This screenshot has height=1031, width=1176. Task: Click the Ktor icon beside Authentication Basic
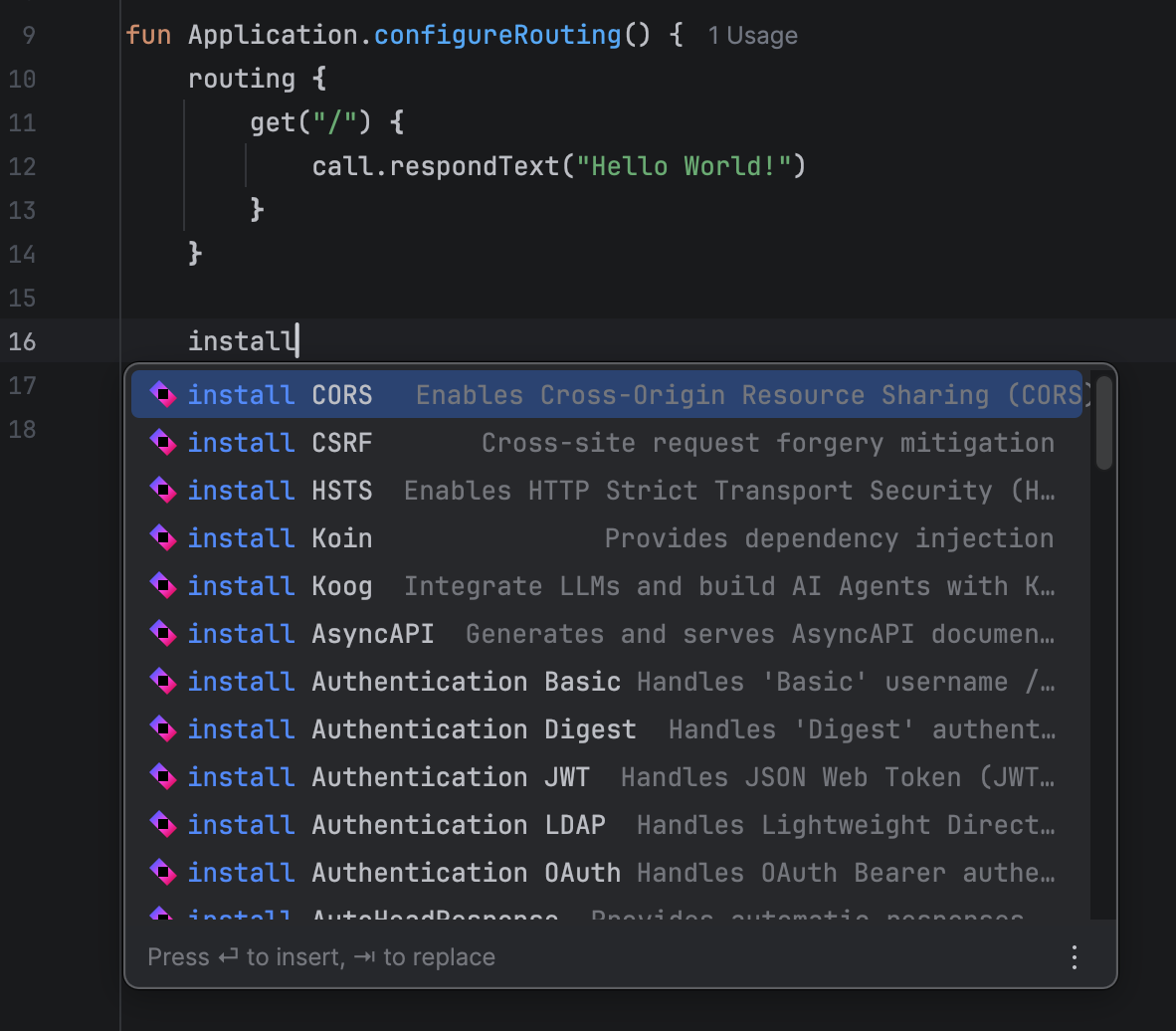163,682
